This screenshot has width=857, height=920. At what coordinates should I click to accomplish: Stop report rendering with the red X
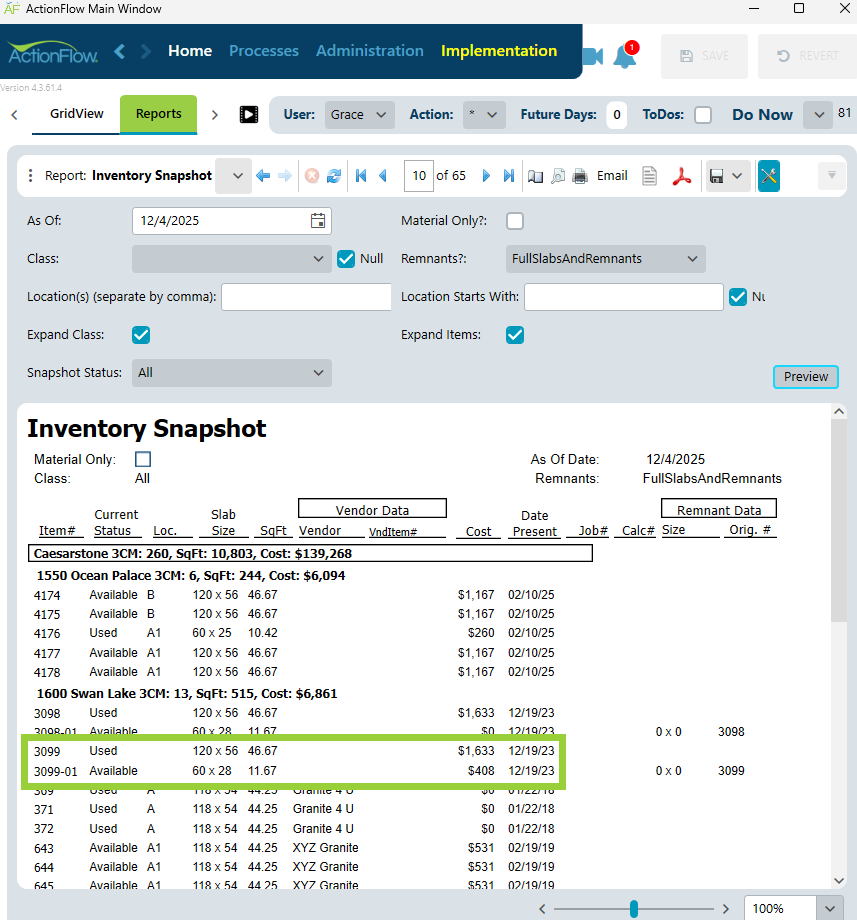312,175
